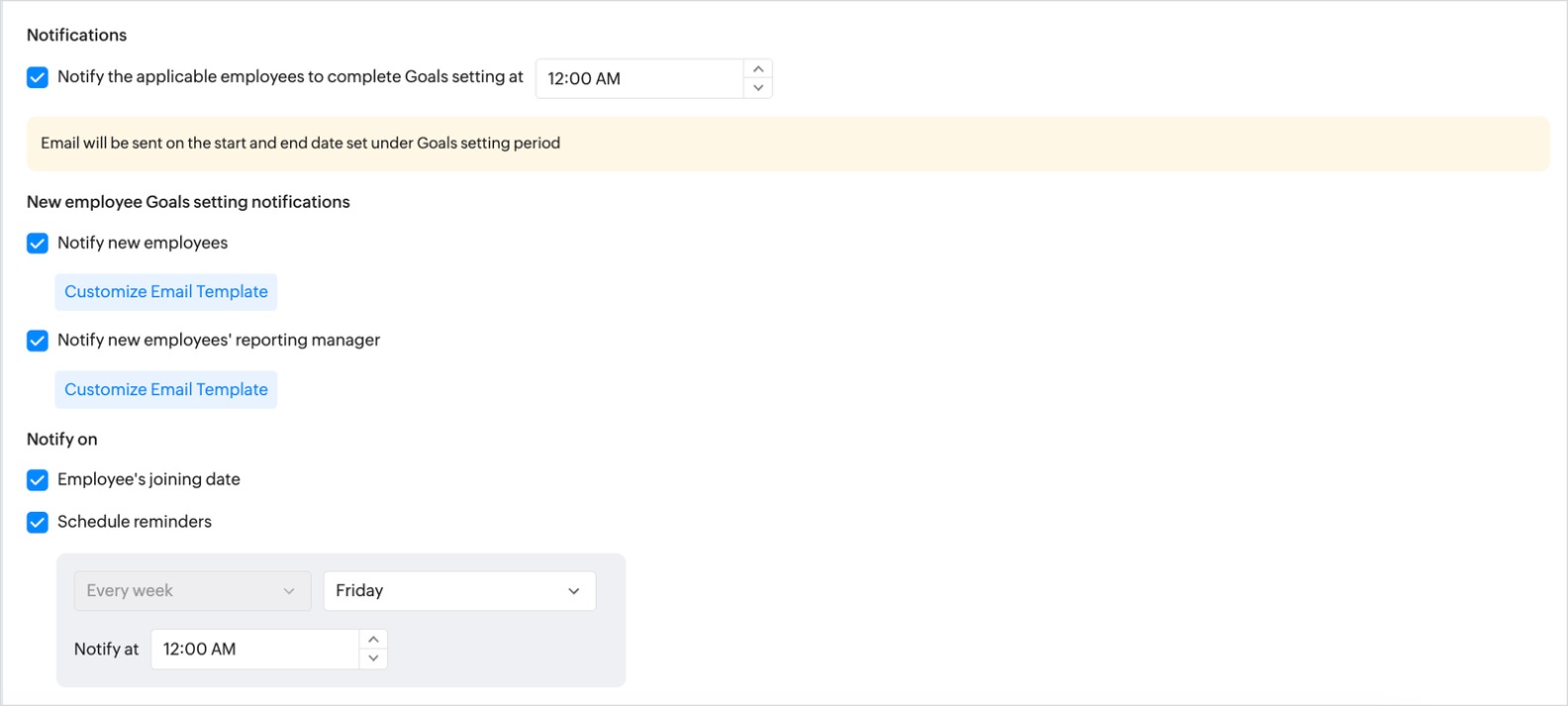
Task: Open the Friday day-of-week dropdown
Action: (458, 591)
